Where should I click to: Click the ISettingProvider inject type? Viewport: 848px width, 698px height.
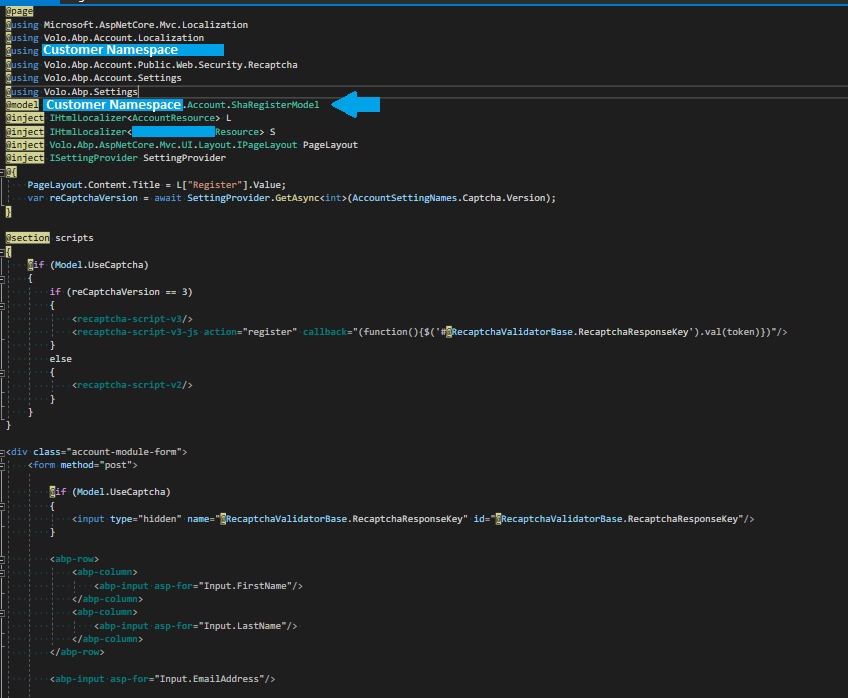click(x=93, y=158)
